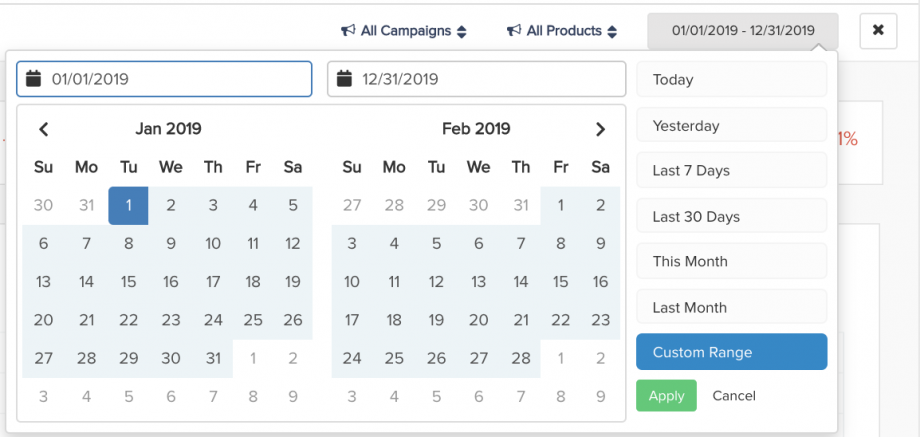Select the Today preset range

731,80
